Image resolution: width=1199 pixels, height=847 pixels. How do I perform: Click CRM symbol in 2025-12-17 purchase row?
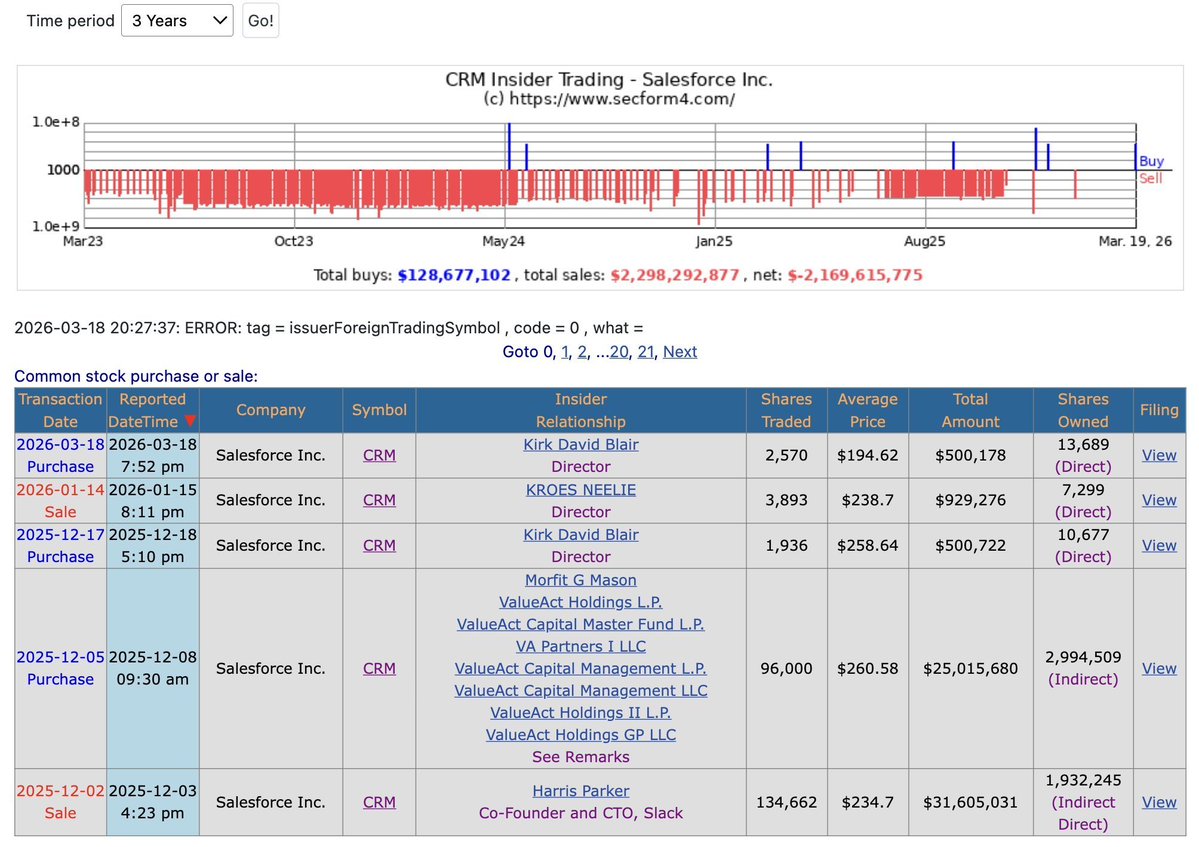tap(379, 545)
